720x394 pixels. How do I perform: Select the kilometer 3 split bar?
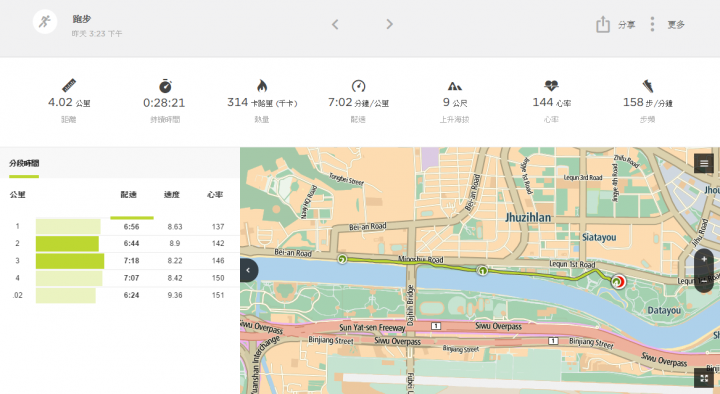tap(70, 260)
